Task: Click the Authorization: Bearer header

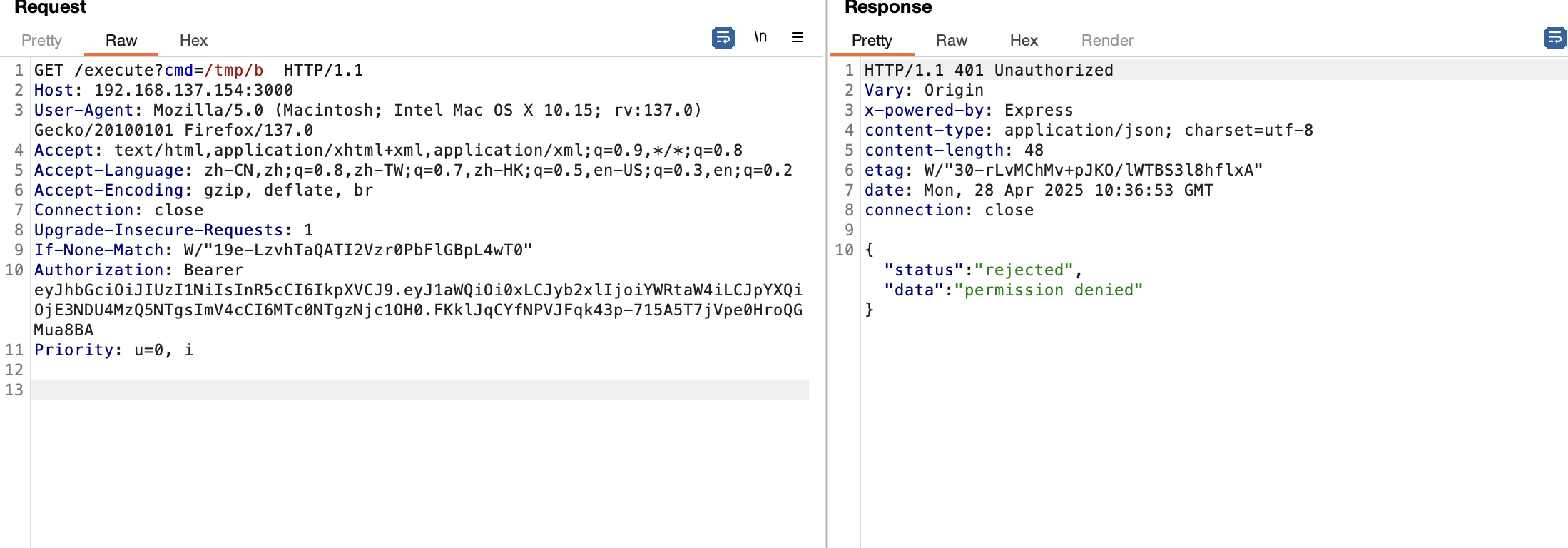Action: [x=138, y=270]
